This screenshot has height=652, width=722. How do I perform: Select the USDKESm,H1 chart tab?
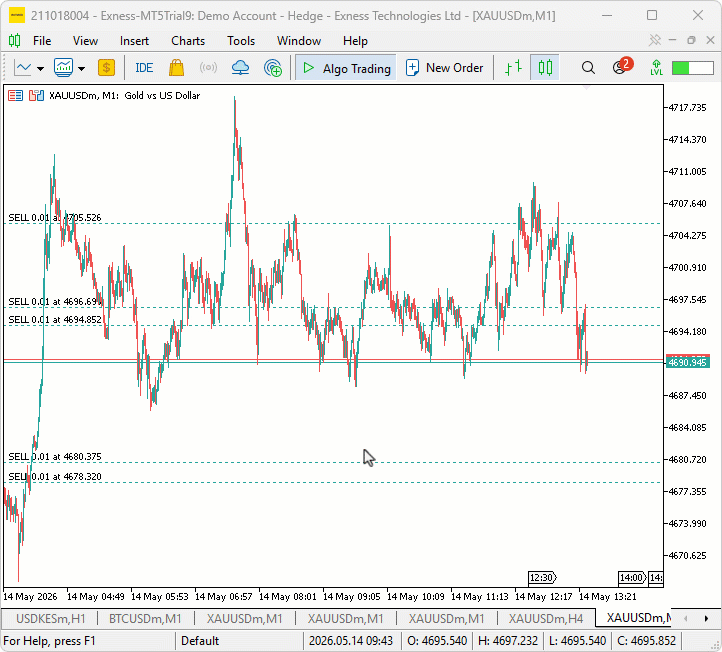pyautogui.click(x=51, y=618)
